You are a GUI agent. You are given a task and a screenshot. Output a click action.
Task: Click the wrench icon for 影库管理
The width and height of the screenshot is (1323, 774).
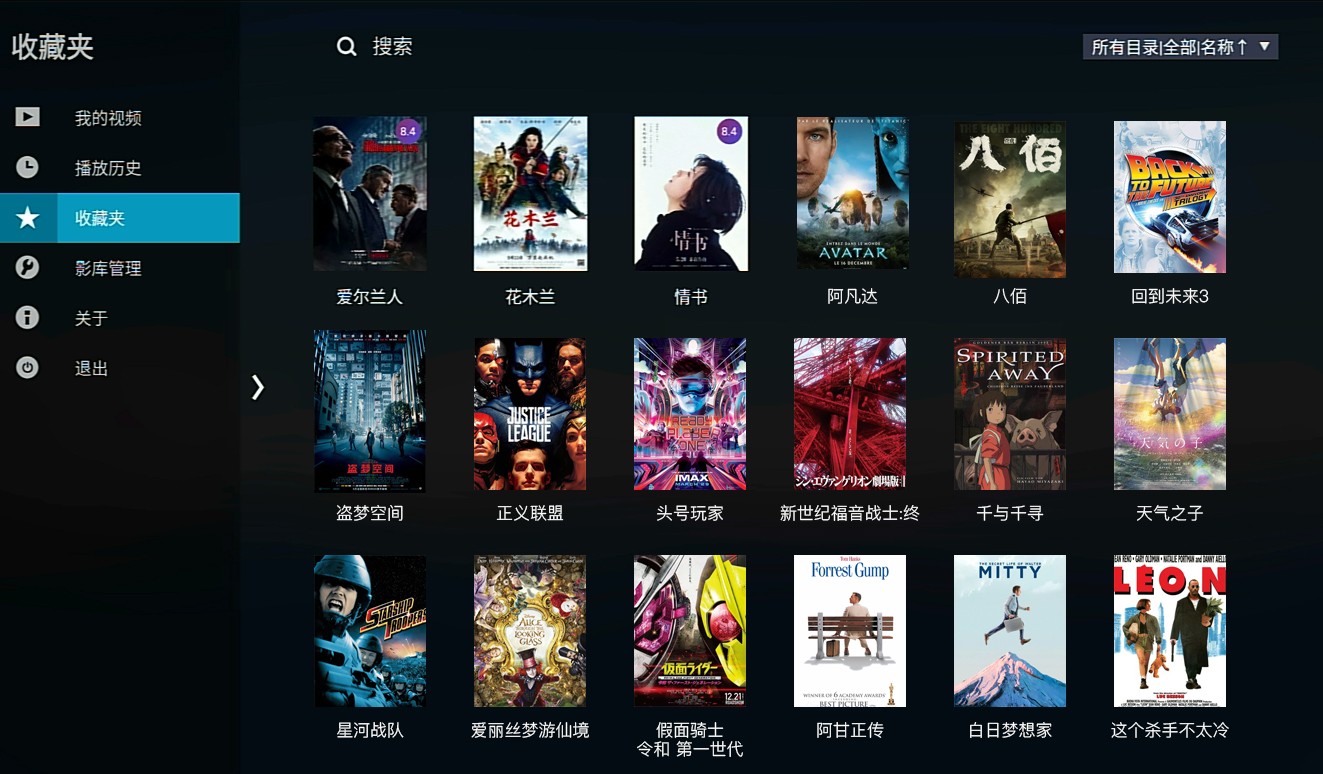(x=27, y=267)
